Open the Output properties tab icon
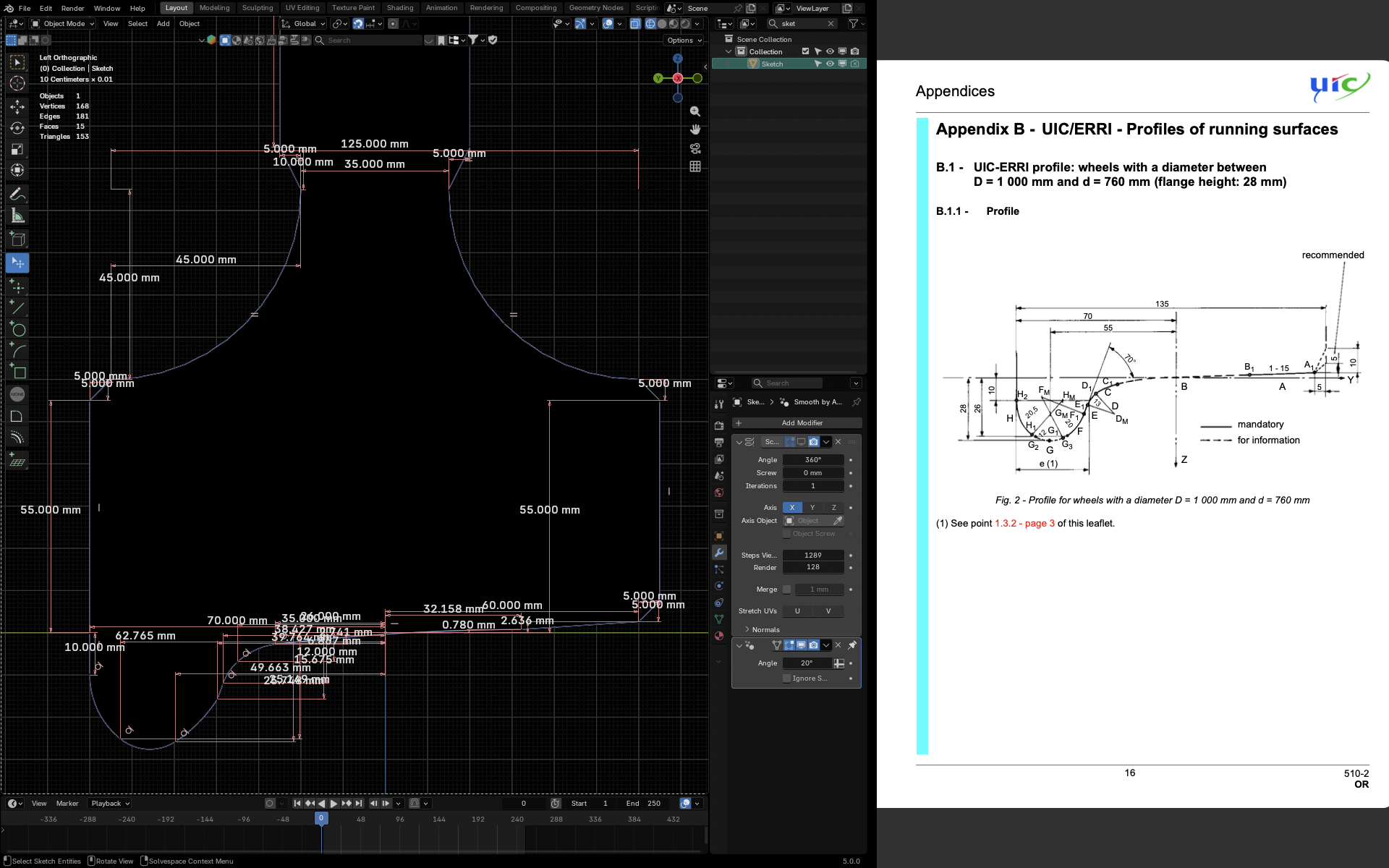 719,442
